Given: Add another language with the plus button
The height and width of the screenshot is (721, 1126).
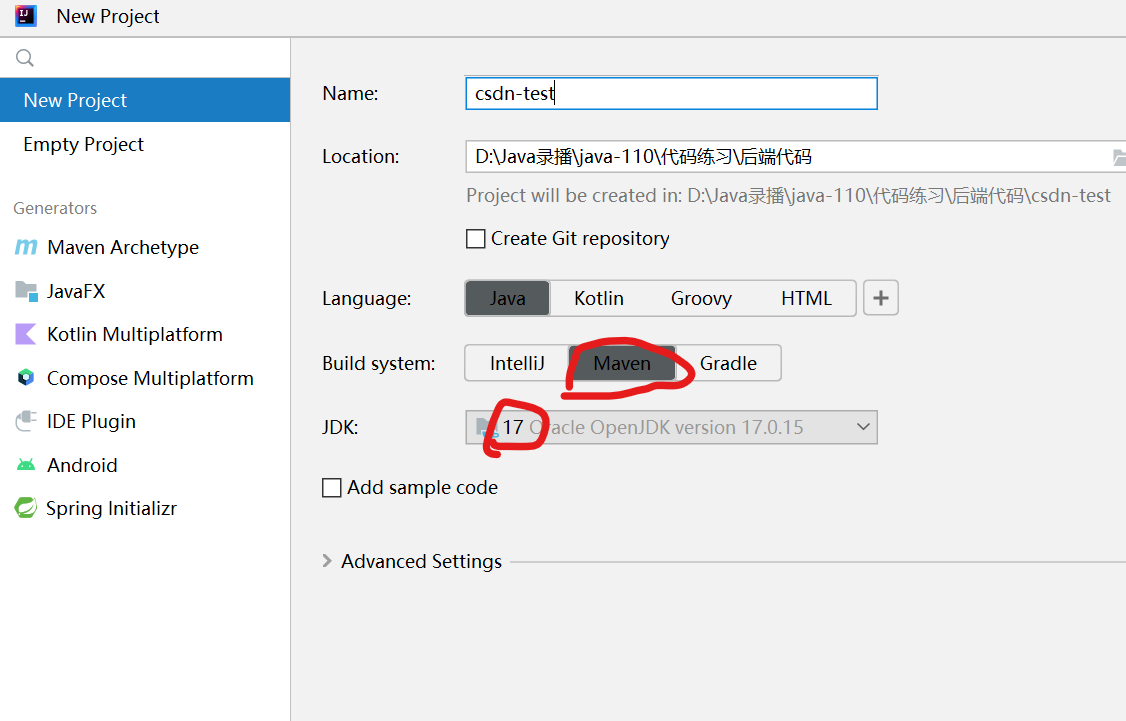Looking at the screenshot, I should pos(880,298).
